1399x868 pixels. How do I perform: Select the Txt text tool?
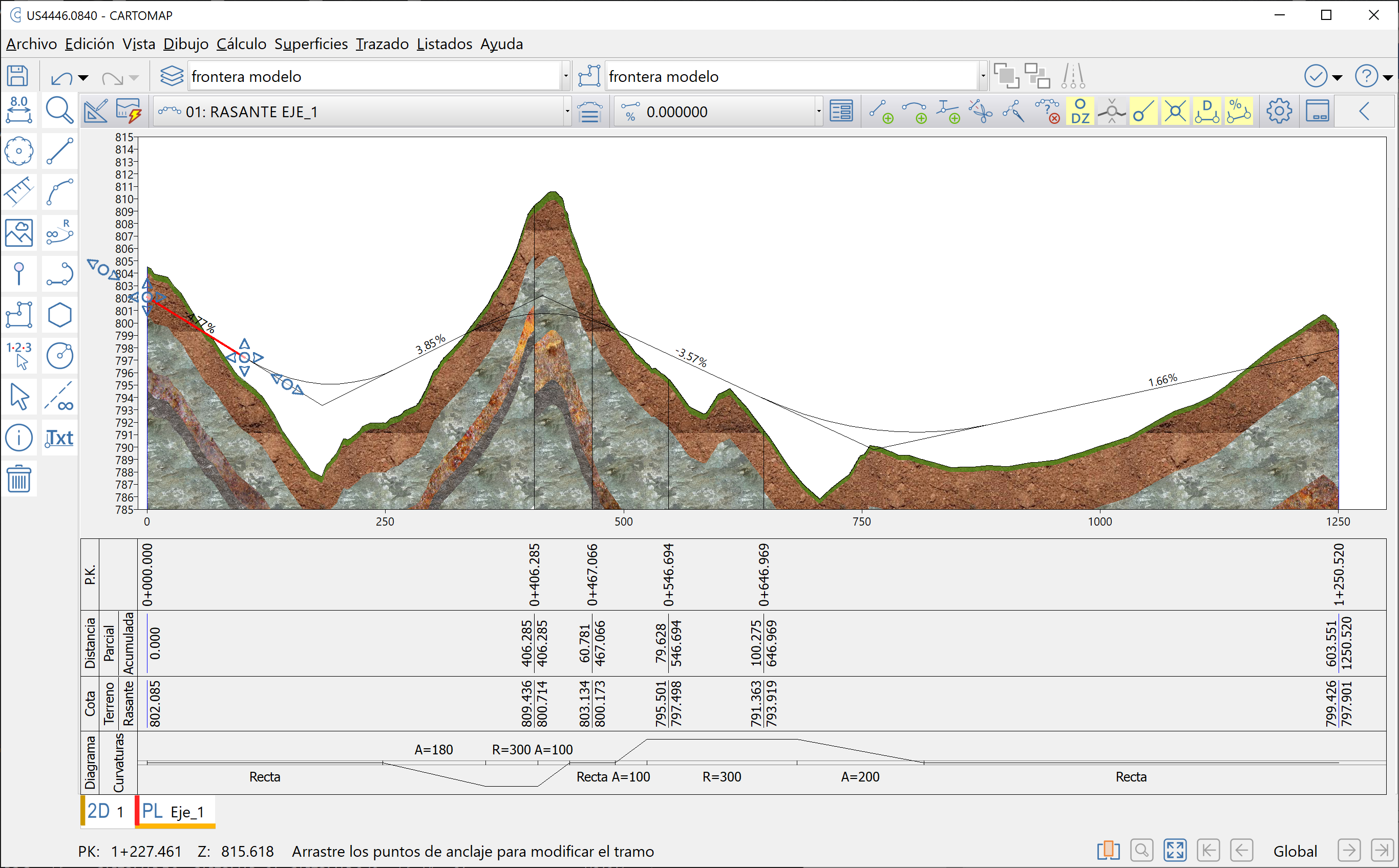tap(59, 438)
